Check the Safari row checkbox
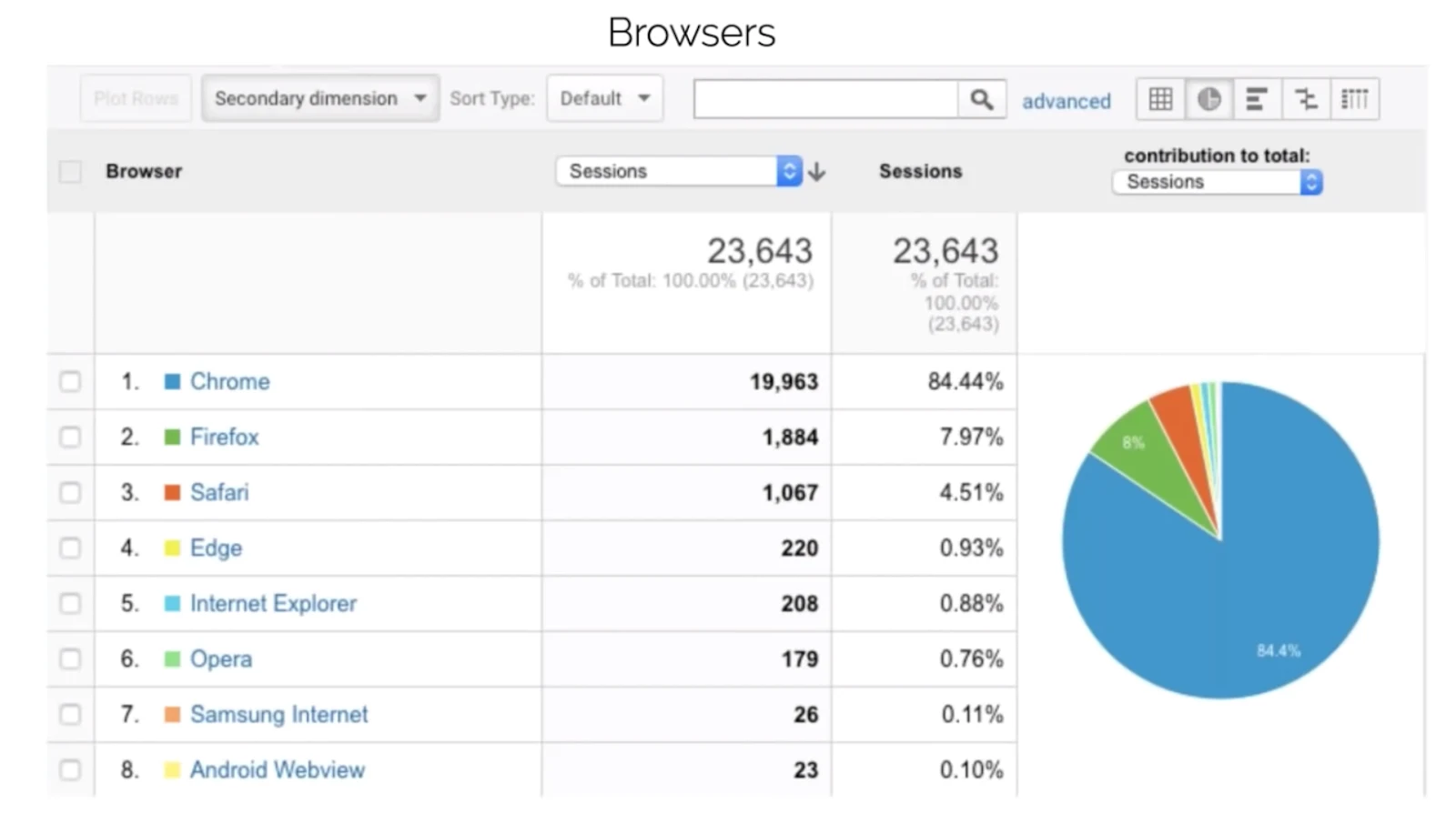The image size is (1456, 814). [70, 492]
